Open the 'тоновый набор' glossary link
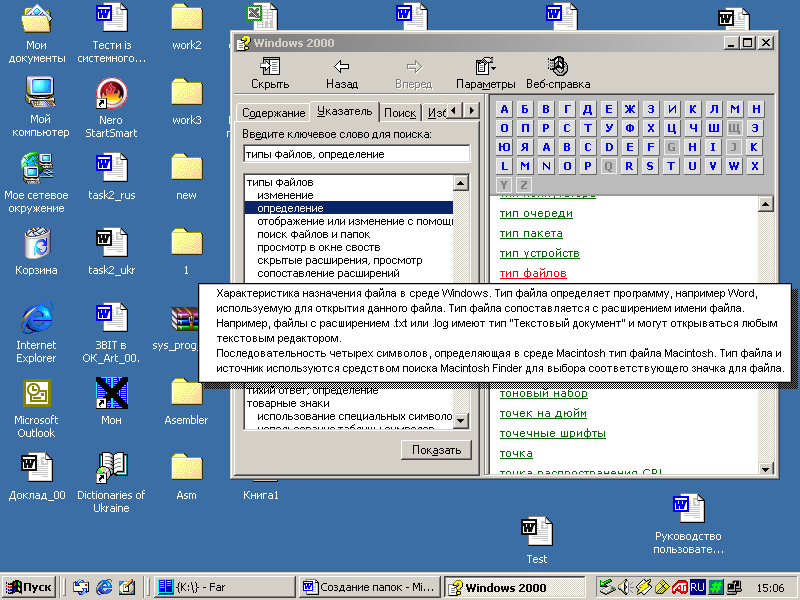800x600 pixels. point(544,393)
